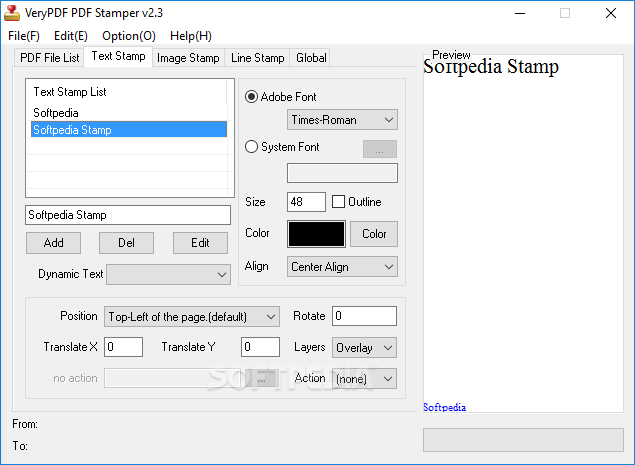Expand the Center Align dropdown
The height and width of the screenshot is (465, 635).
342,267
